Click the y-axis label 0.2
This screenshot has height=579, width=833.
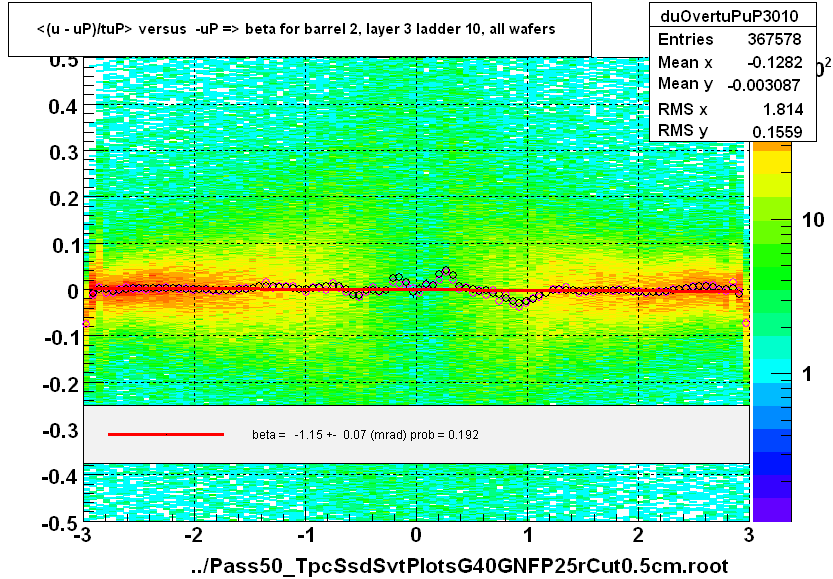pos(64,199)
